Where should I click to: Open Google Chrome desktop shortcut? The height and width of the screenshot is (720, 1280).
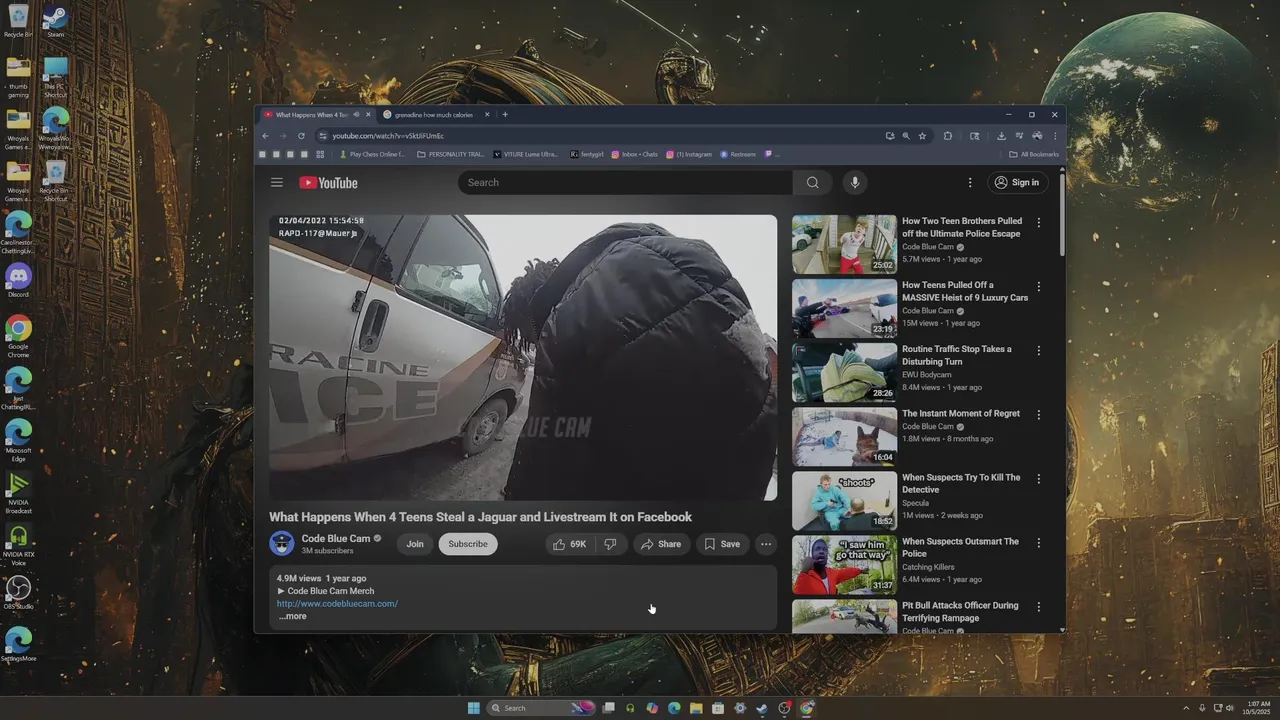[x=18, y=336]
